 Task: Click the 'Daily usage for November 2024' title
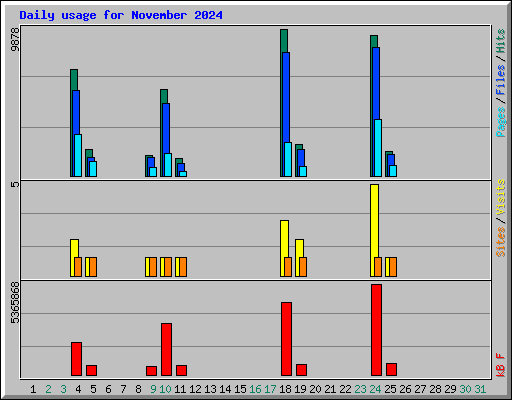click(121, 15)
